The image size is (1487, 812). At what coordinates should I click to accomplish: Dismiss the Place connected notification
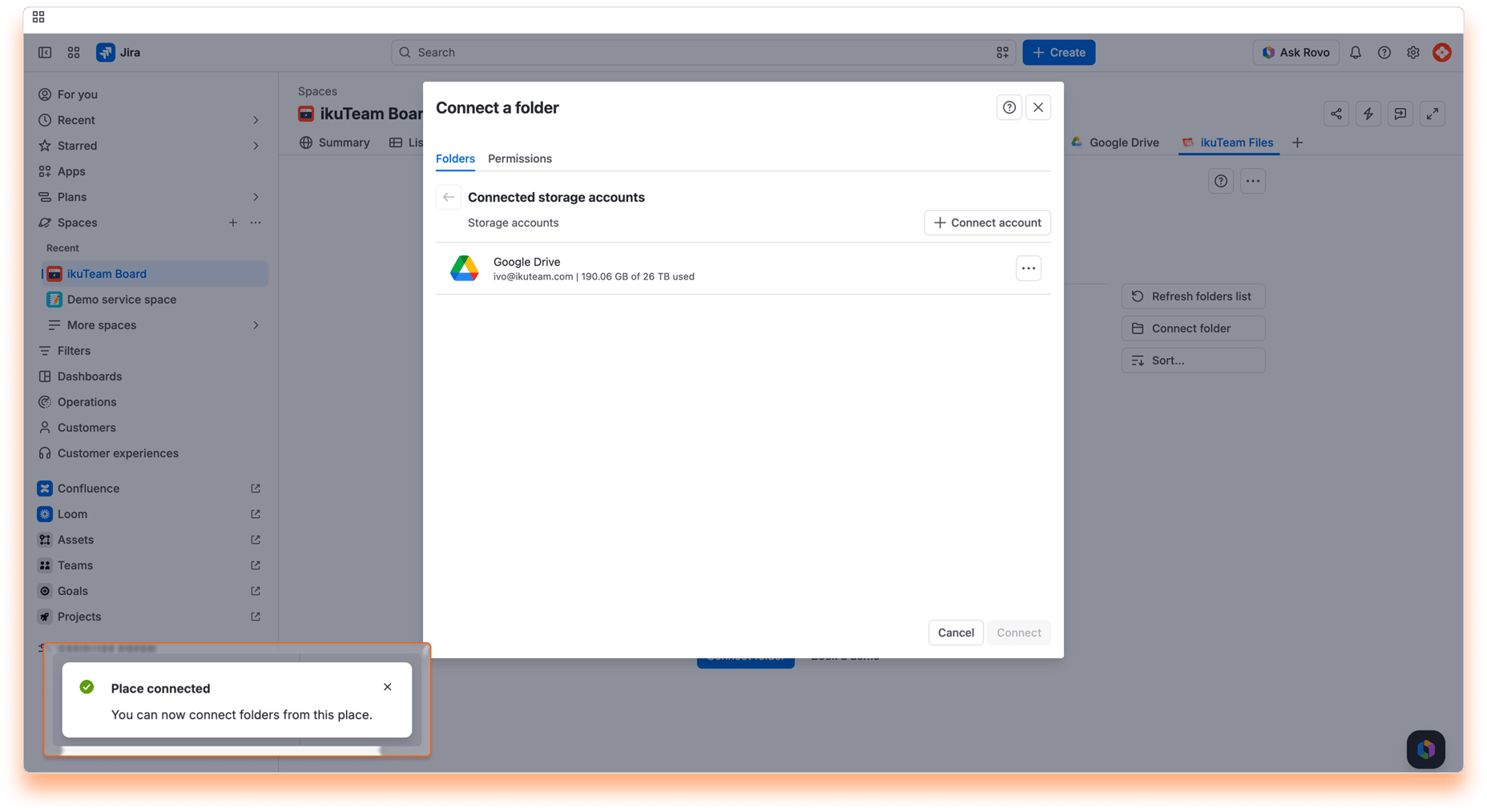pyautogui.click(x=388, y=687)
